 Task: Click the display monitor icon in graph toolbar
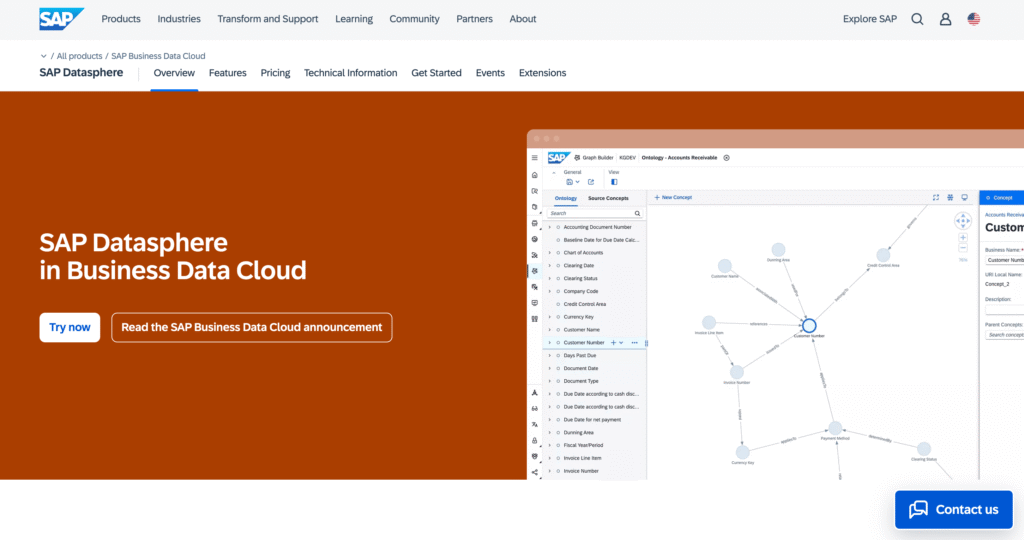[x=965, y=197]
